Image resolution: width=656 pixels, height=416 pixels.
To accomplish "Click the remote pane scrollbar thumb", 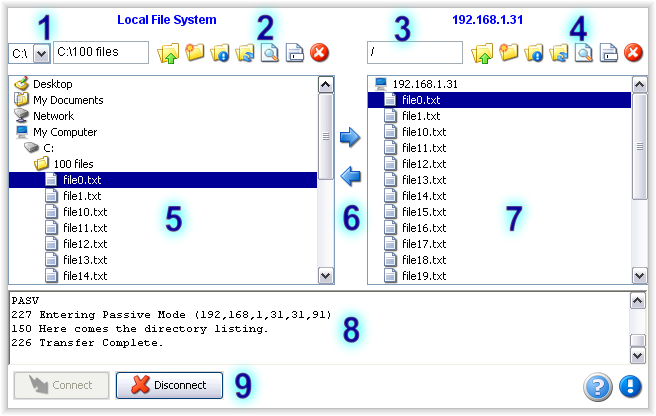I will coord(639,146).
